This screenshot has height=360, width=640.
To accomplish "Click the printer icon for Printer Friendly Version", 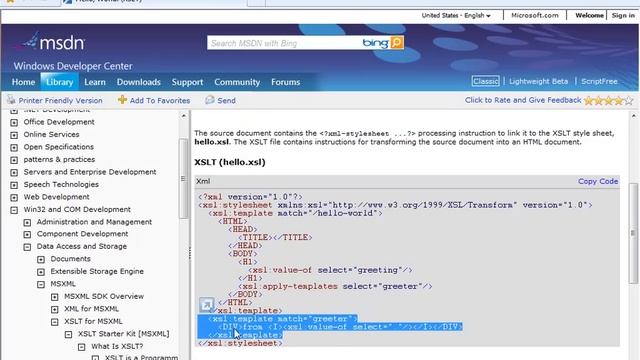I will [11, 100].
